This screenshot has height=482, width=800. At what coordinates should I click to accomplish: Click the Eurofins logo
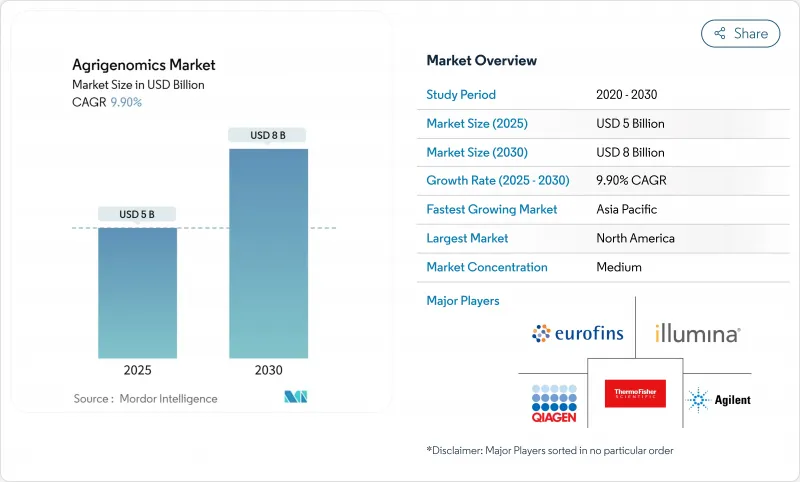(x=577, y=333)
